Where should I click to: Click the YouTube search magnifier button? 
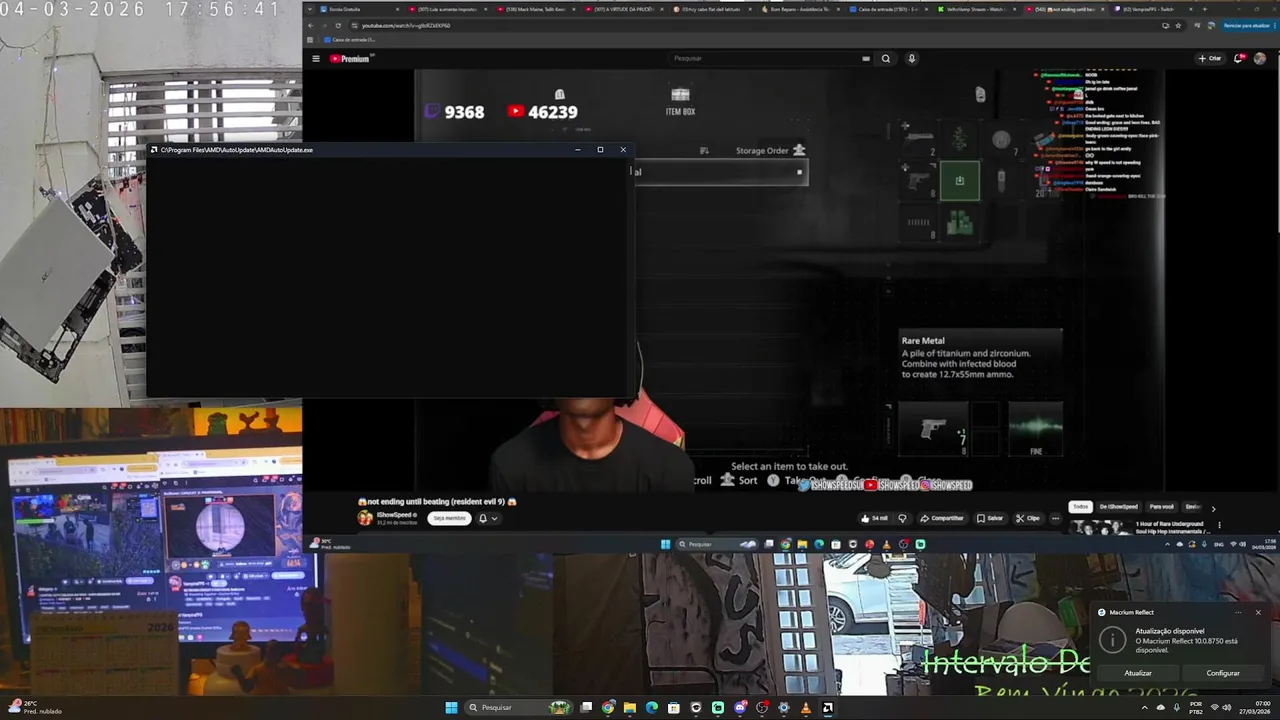click(x=885, y=58)
